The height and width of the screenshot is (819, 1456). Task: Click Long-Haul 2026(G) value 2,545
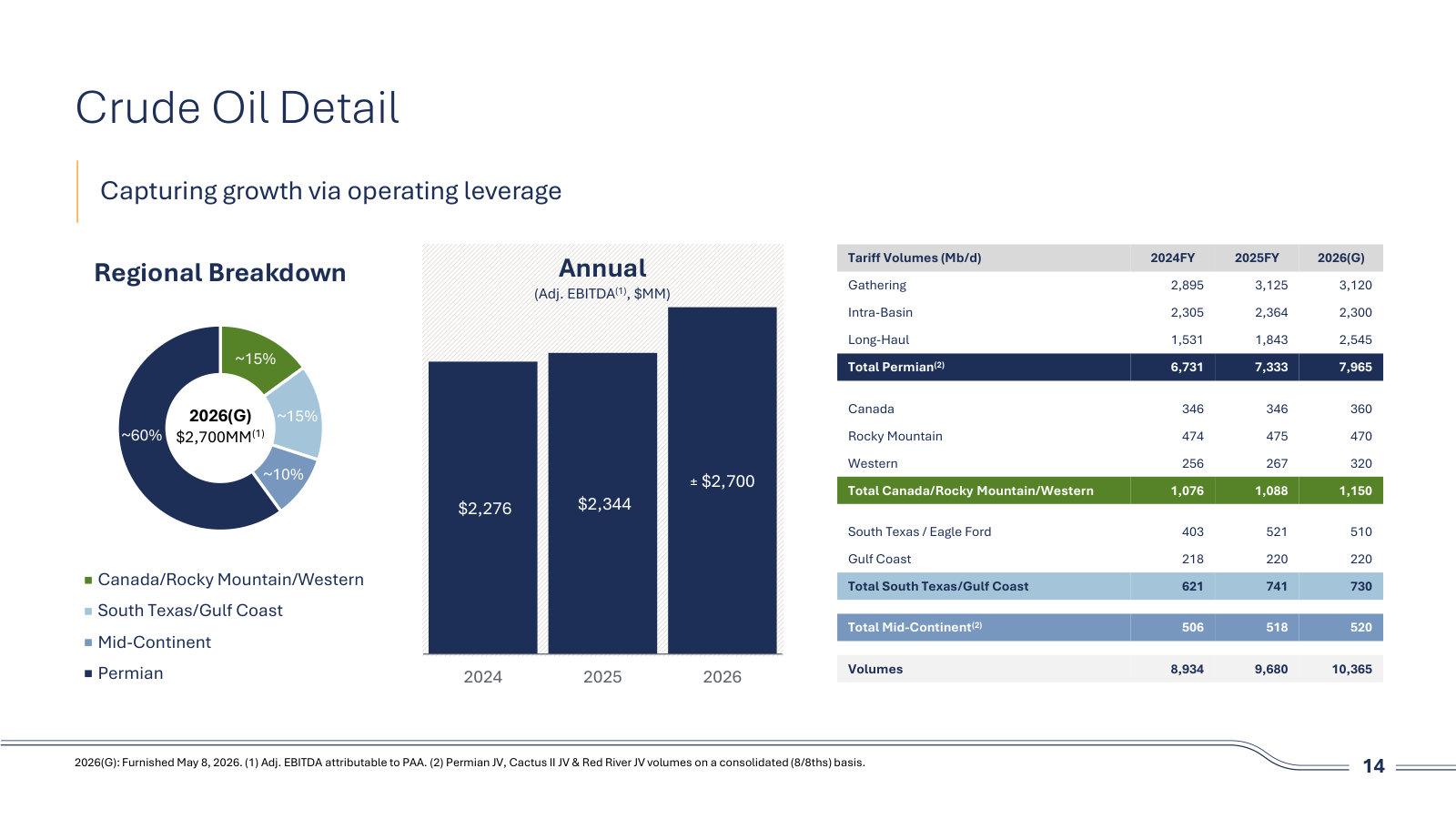(x=1355, y=339)
